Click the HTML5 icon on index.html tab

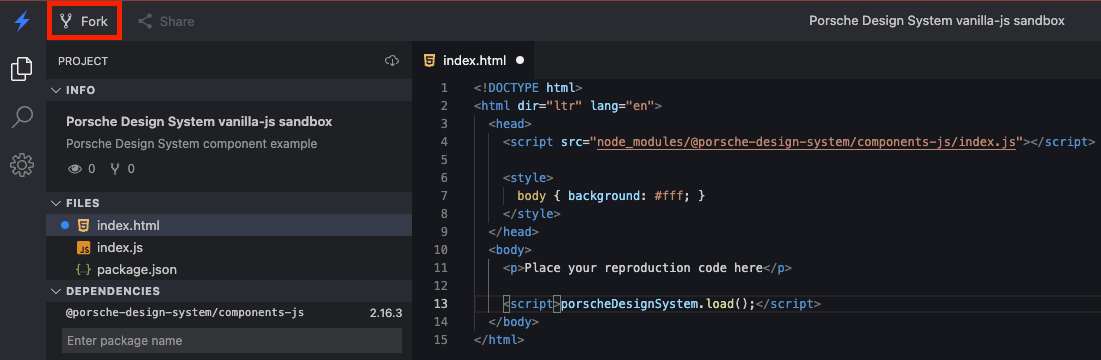click(x=429, y=61)
